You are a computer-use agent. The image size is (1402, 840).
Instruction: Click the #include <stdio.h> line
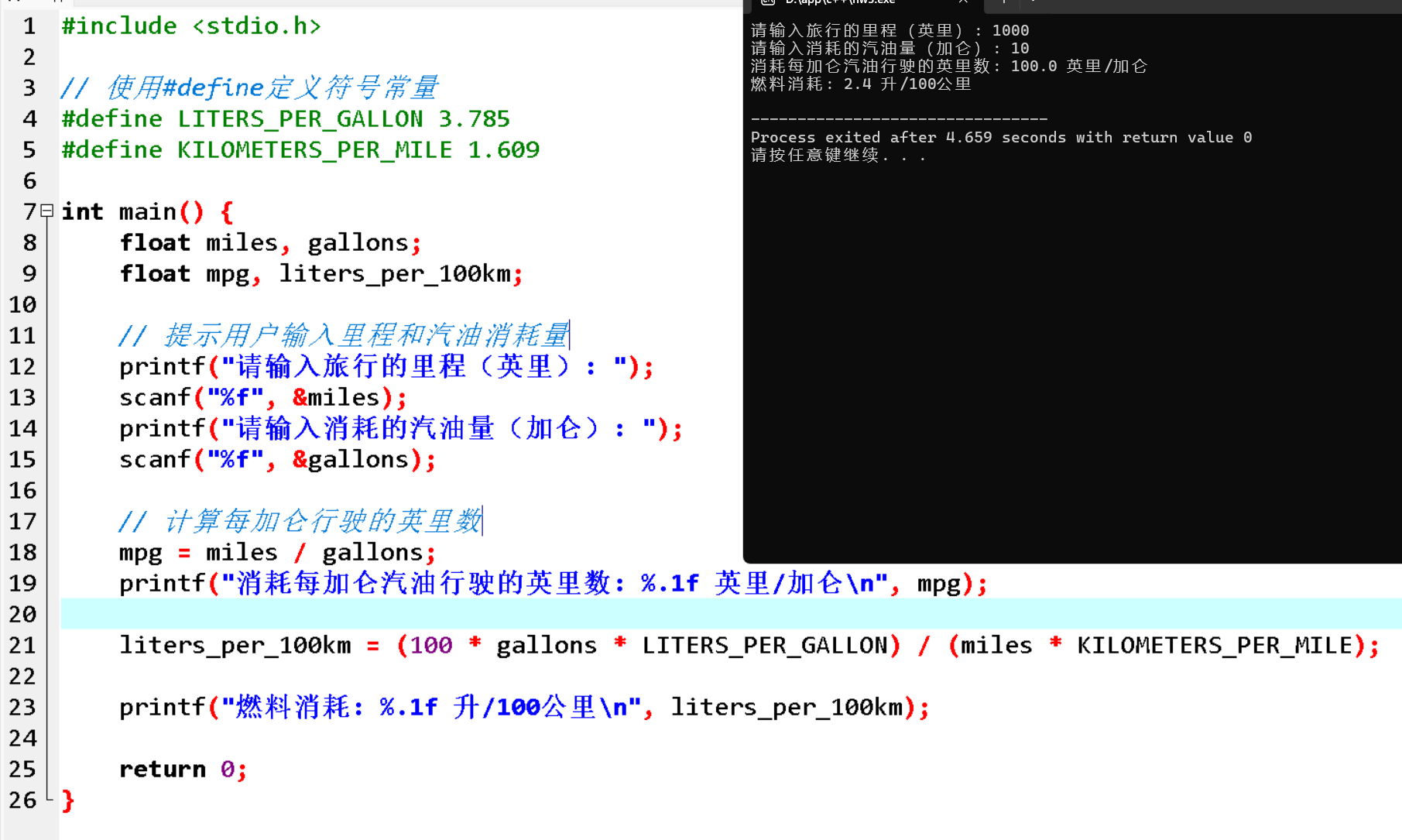pos(191,26)
